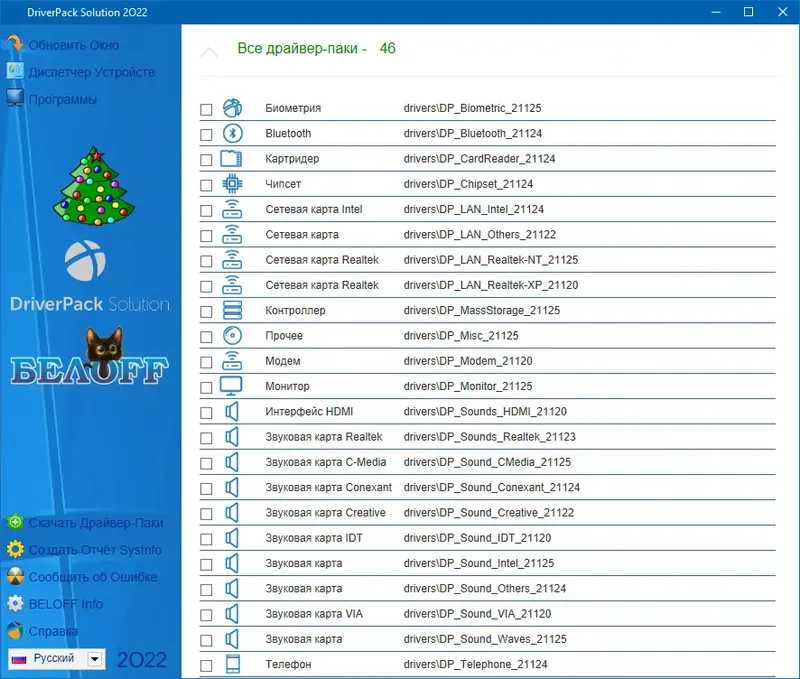The image size is (800, 679).
Task: Select Создать Отчёт SysInfo
Action: (x=95, y=550)
